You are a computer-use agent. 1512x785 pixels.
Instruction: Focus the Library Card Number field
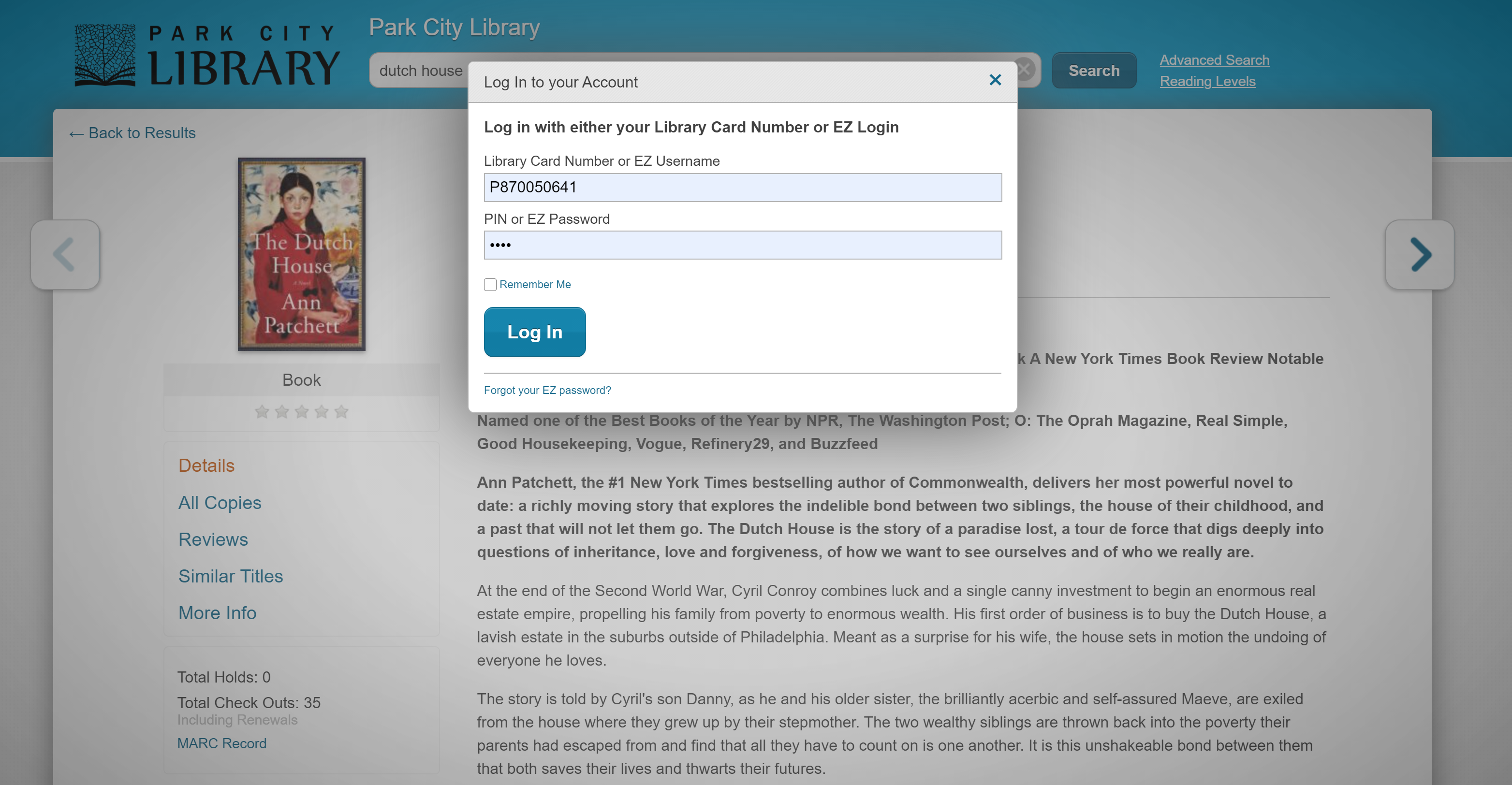[x=743, y=188]
